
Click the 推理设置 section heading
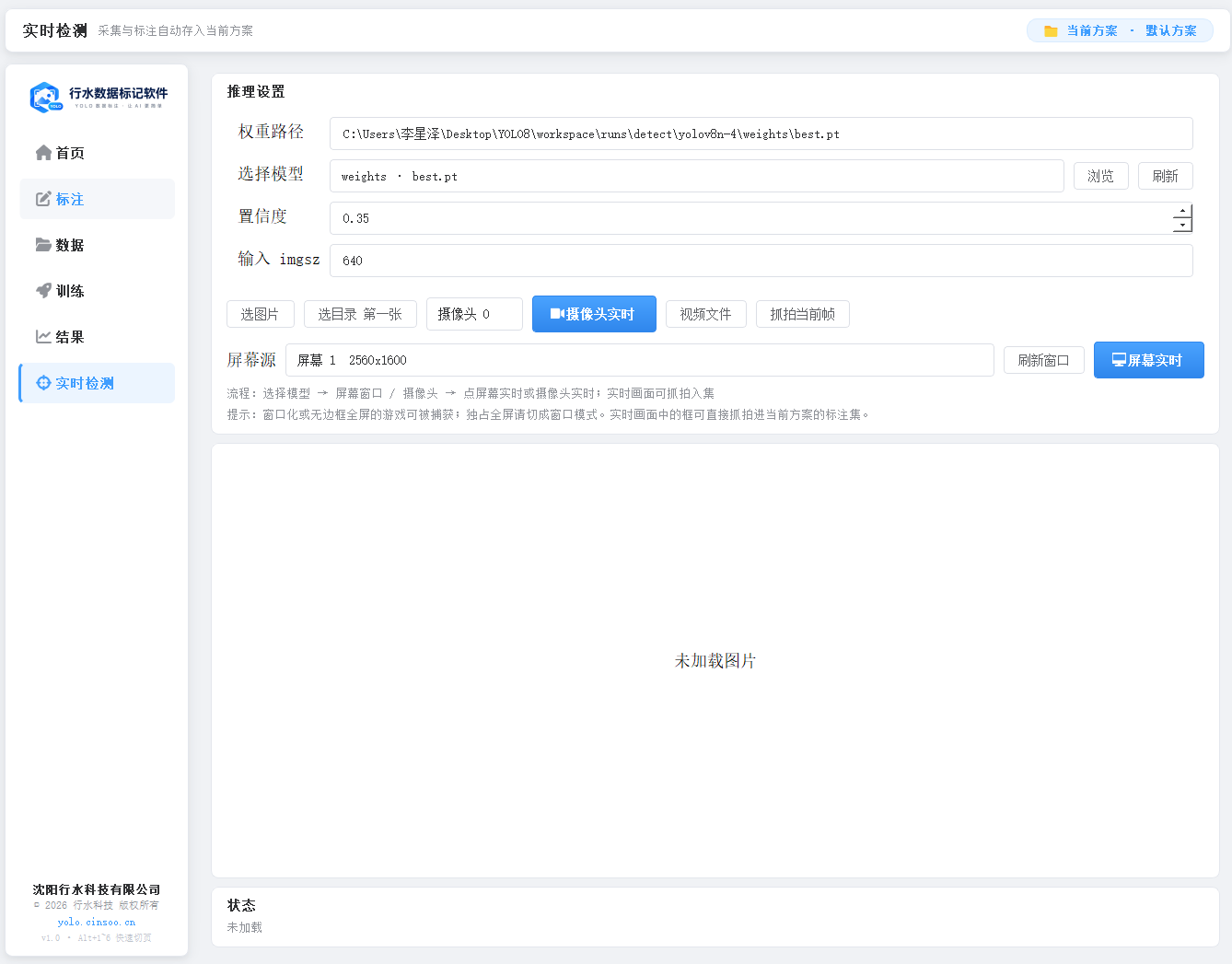(x=256, y=91)
